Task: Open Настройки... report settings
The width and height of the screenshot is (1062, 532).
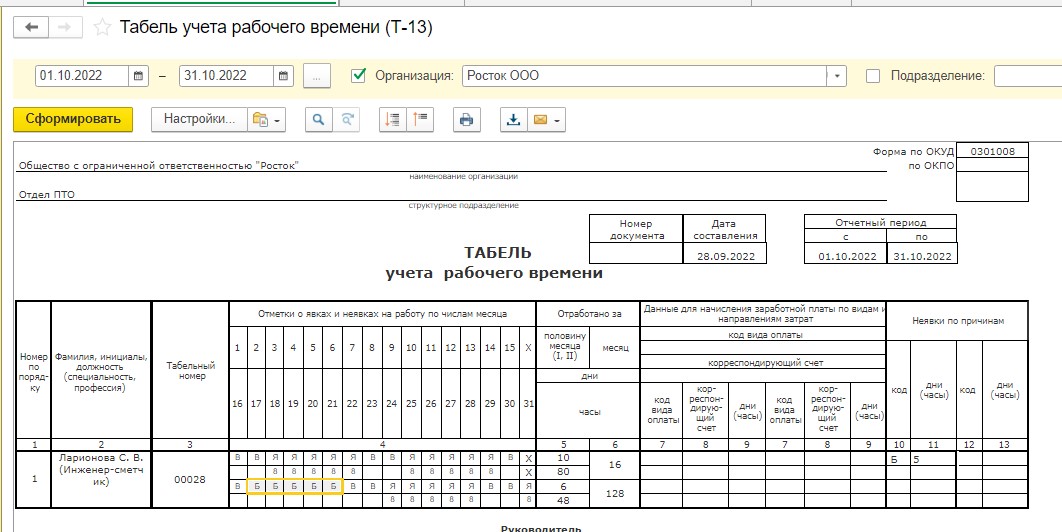Action: (x=199, y=119)
